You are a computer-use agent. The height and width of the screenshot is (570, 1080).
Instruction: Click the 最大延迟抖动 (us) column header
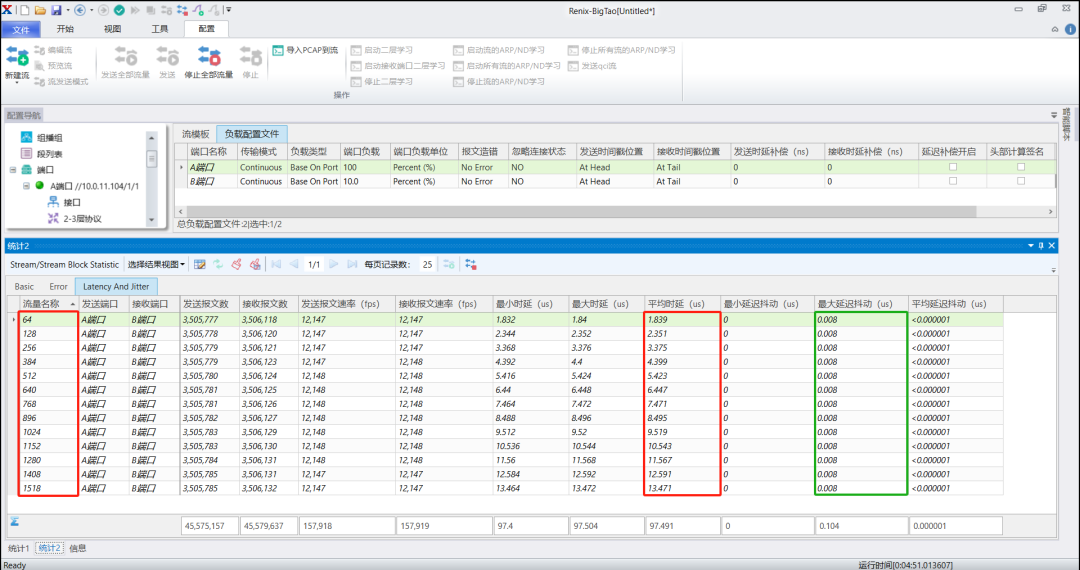coord(860,304)
